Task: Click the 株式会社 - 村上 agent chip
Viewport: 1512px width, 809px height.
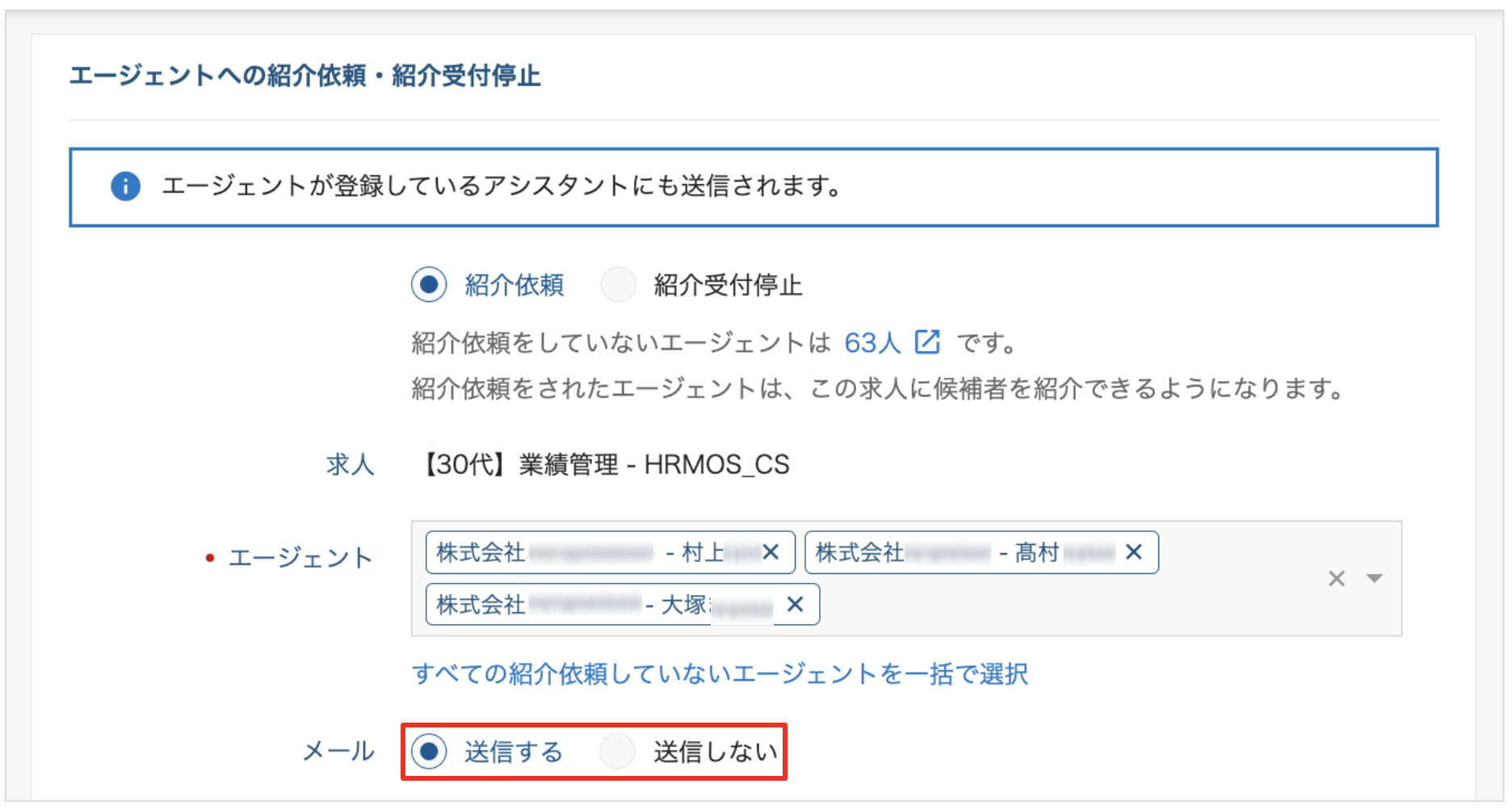Action: (x=611, y=552)
